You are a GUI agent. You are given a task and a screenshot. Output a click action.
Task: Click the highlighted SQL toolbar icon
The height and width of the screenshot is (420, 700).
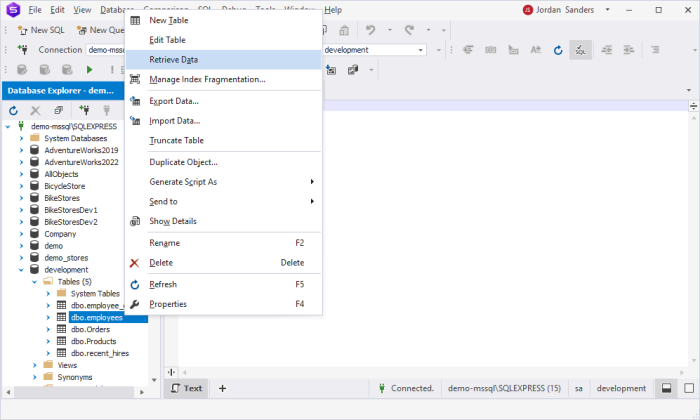click(x=580, y=50)
